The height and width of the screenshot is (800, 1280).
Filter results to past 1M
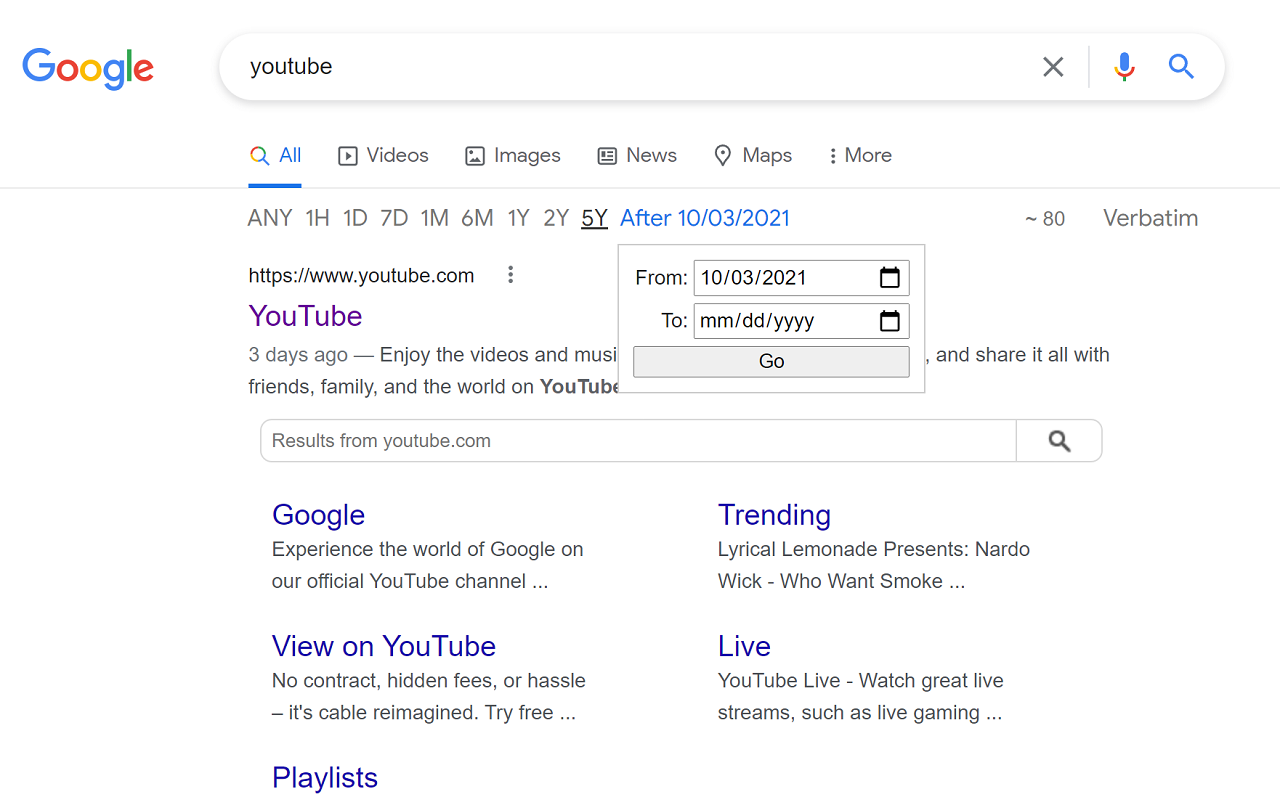click(x=434, y=218)
